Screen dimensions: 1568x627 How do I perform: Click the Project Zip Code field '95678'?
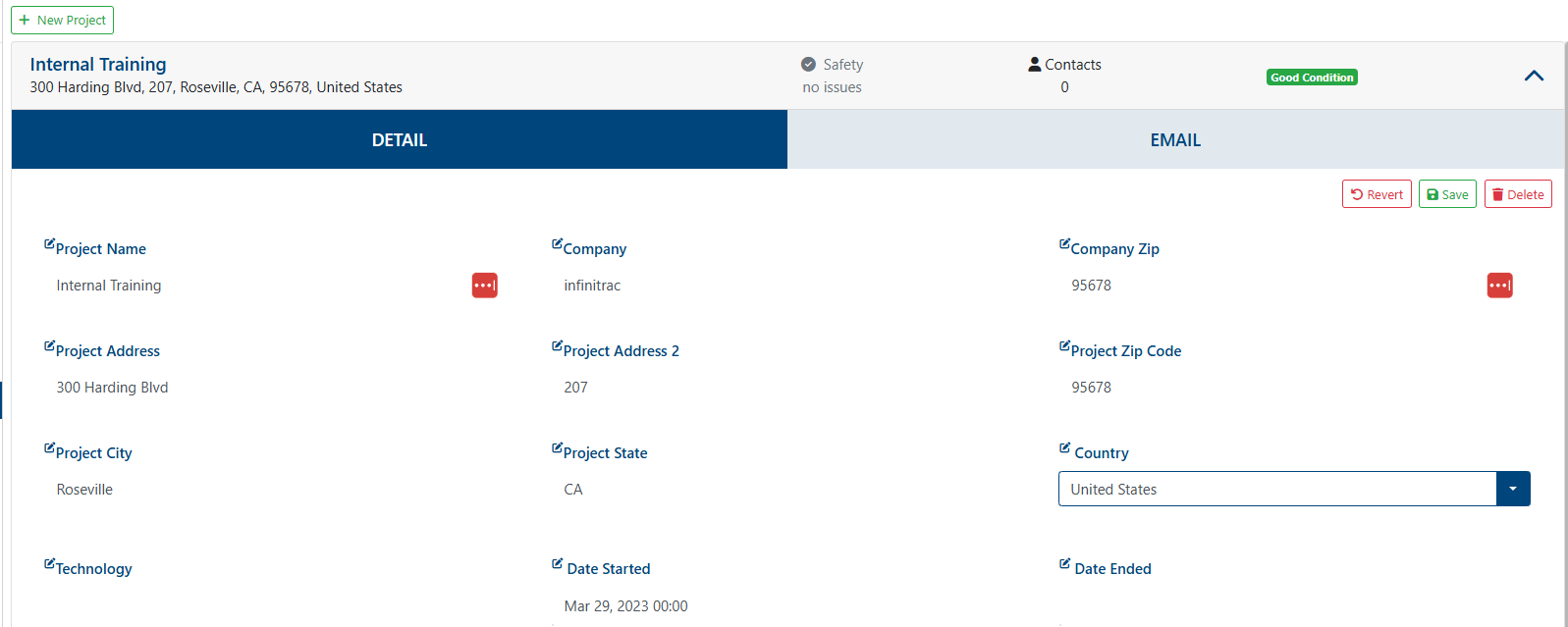click(x=1295, y=388)
